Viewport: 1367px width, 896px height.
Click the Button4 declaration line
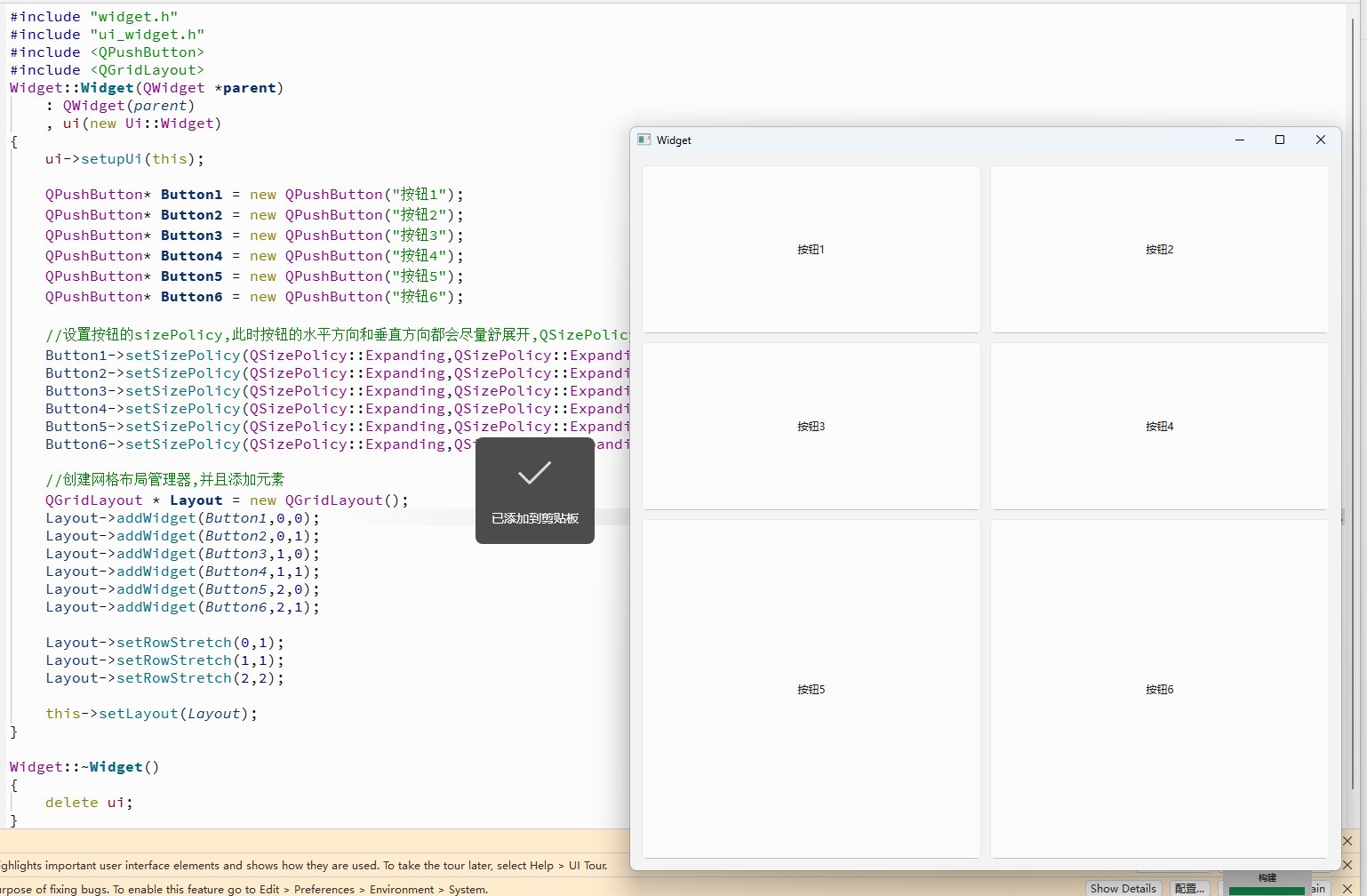tap(254, 255)
